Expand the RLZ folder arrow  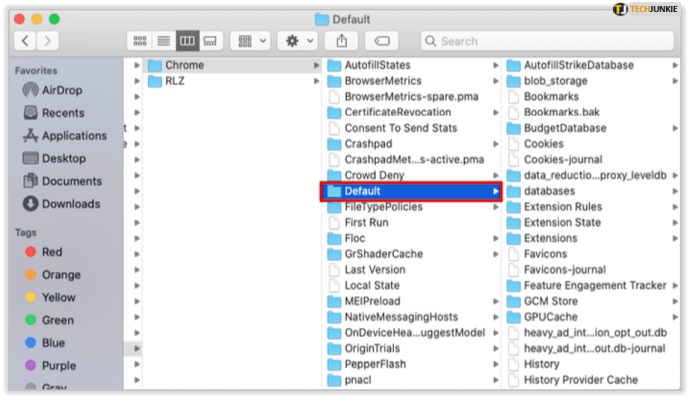pyautogui.click(x=316, y=81)
